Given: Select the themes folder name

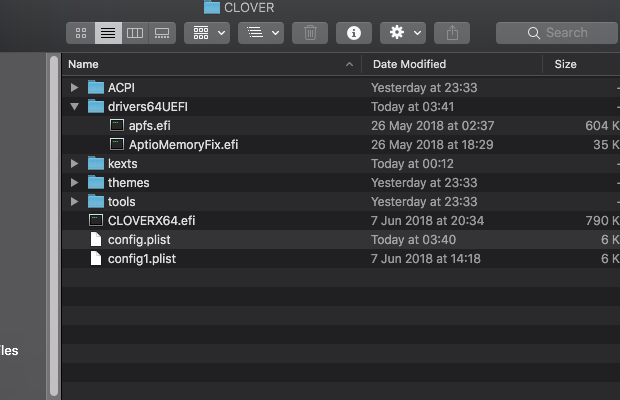Looking at the screenshot, I should coord(129,183).
